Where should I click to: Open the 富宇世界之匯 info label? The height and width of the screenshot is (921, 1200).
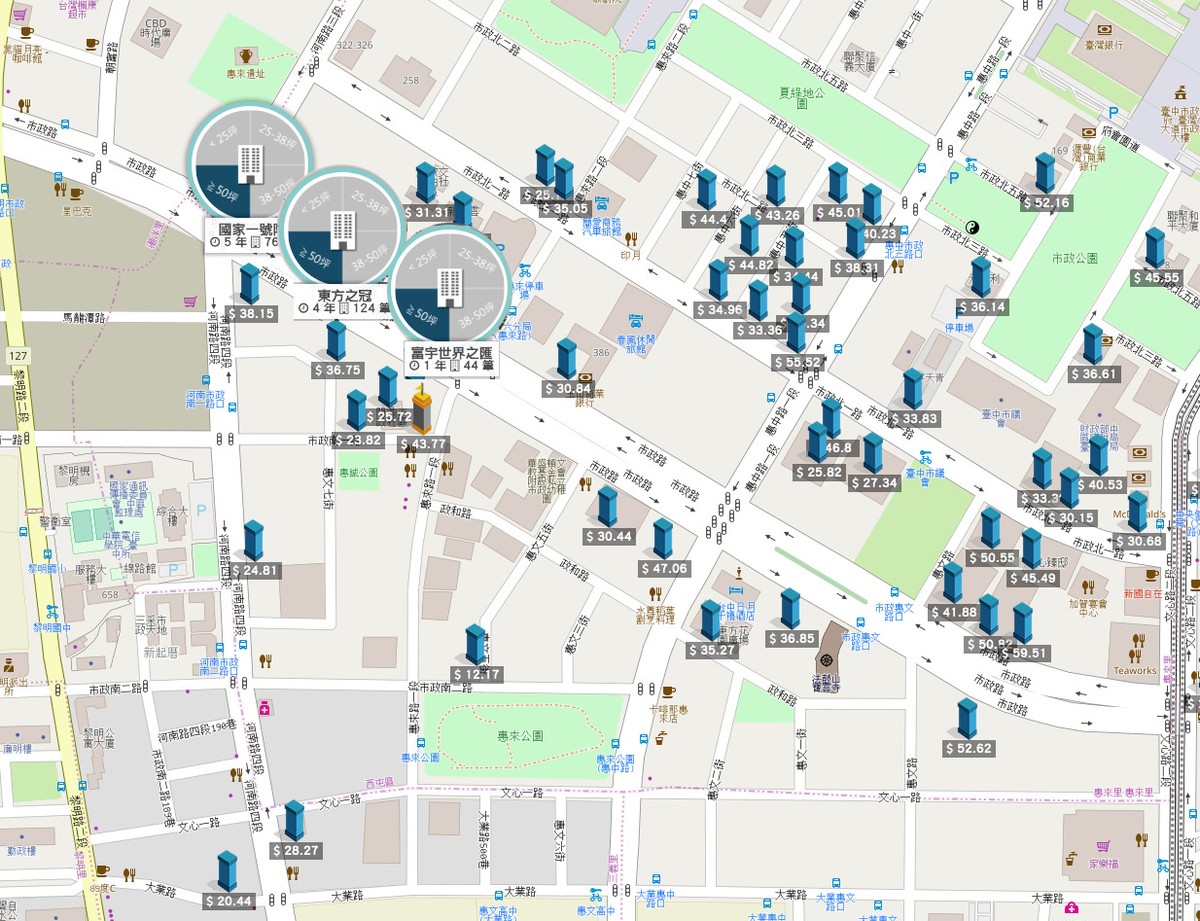[x=452, y=360]
